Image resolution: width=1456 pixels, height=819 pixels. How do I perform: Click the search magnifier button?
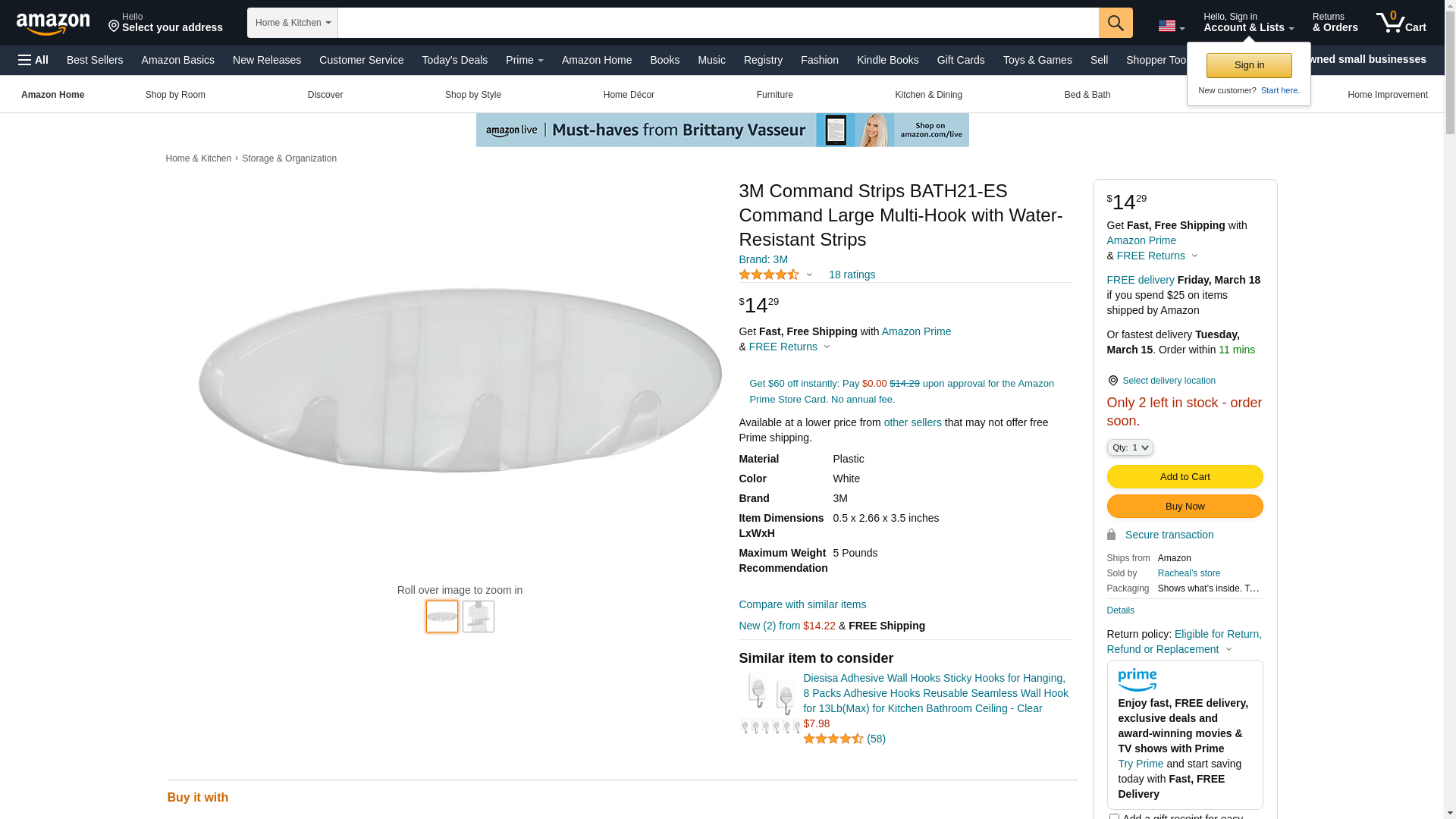tap(1116, 23)
